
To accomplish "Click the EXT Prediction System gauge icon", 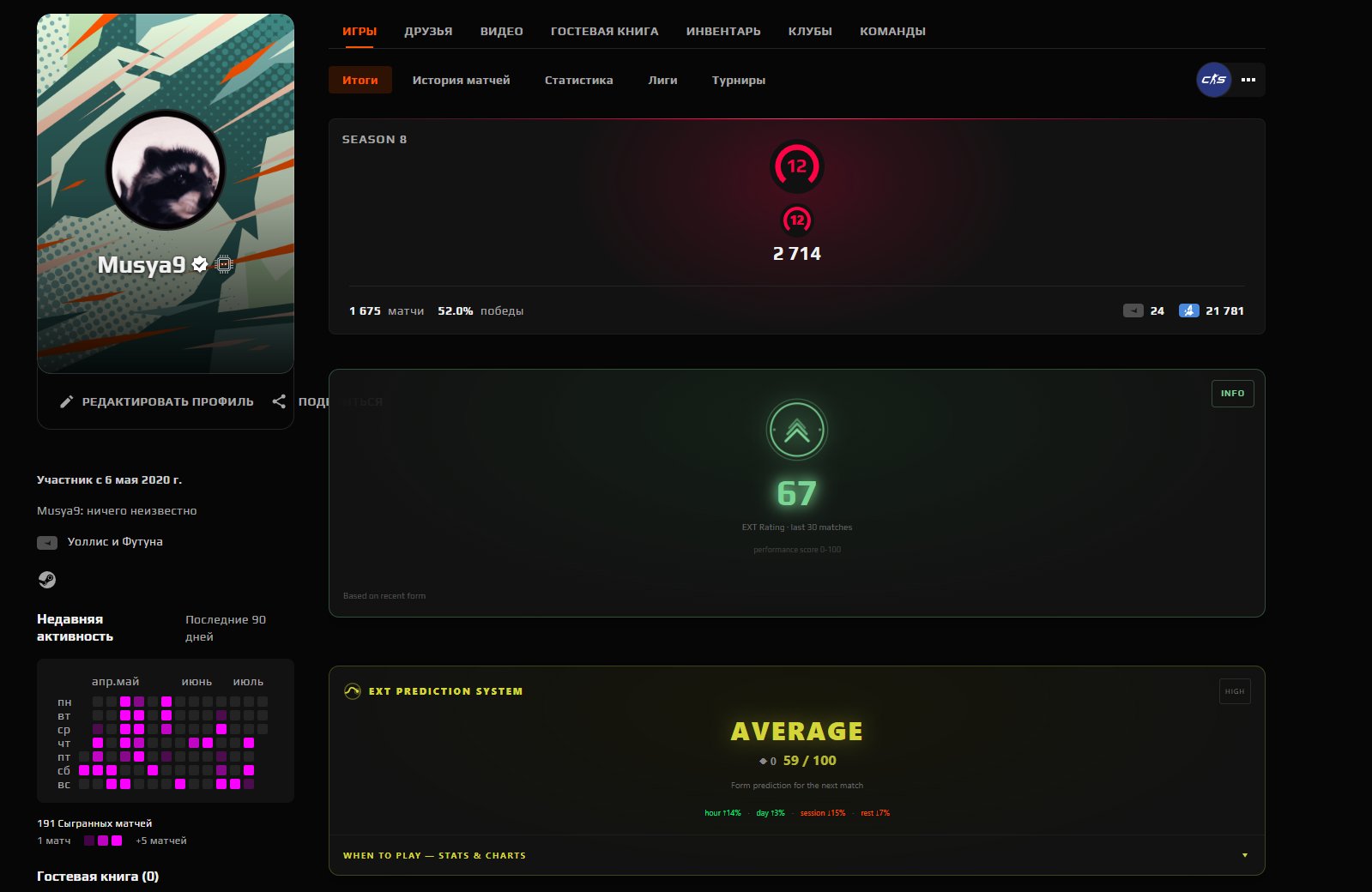I will [x=352, y=691].
